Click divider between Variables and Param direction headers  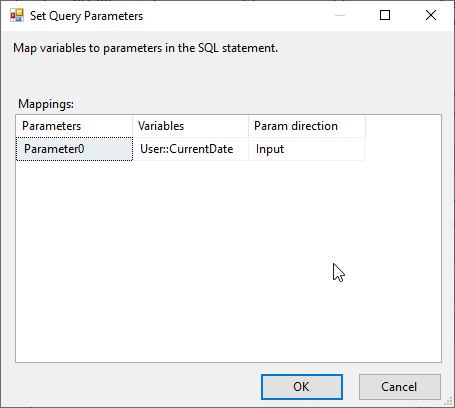[248, 126]
